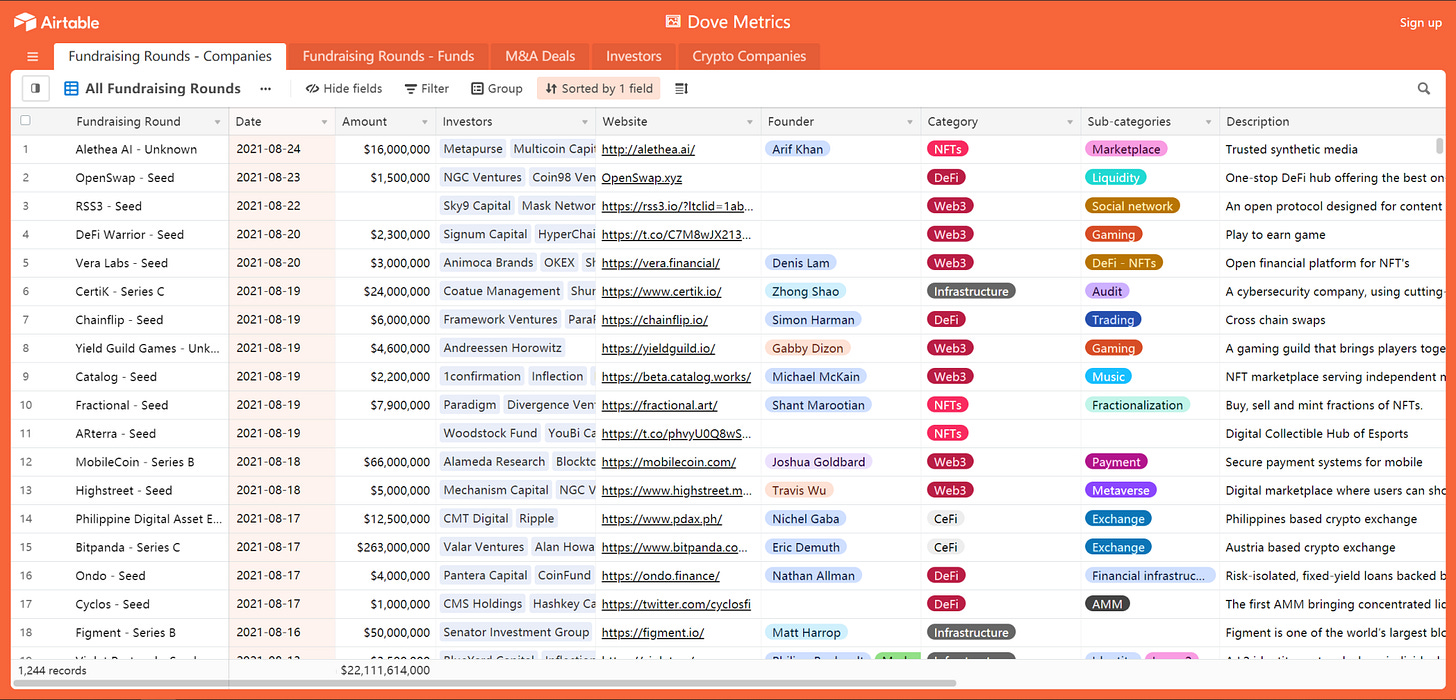
Task: Open the https://www.certik.io/ link
Action: pos(661,292)
